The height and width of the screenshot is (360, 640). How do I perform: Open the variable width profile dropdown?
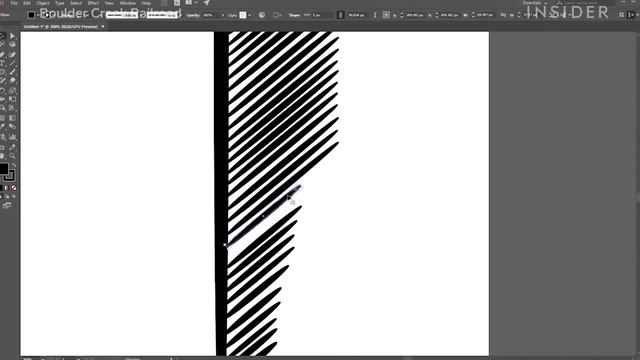point(122,15)
